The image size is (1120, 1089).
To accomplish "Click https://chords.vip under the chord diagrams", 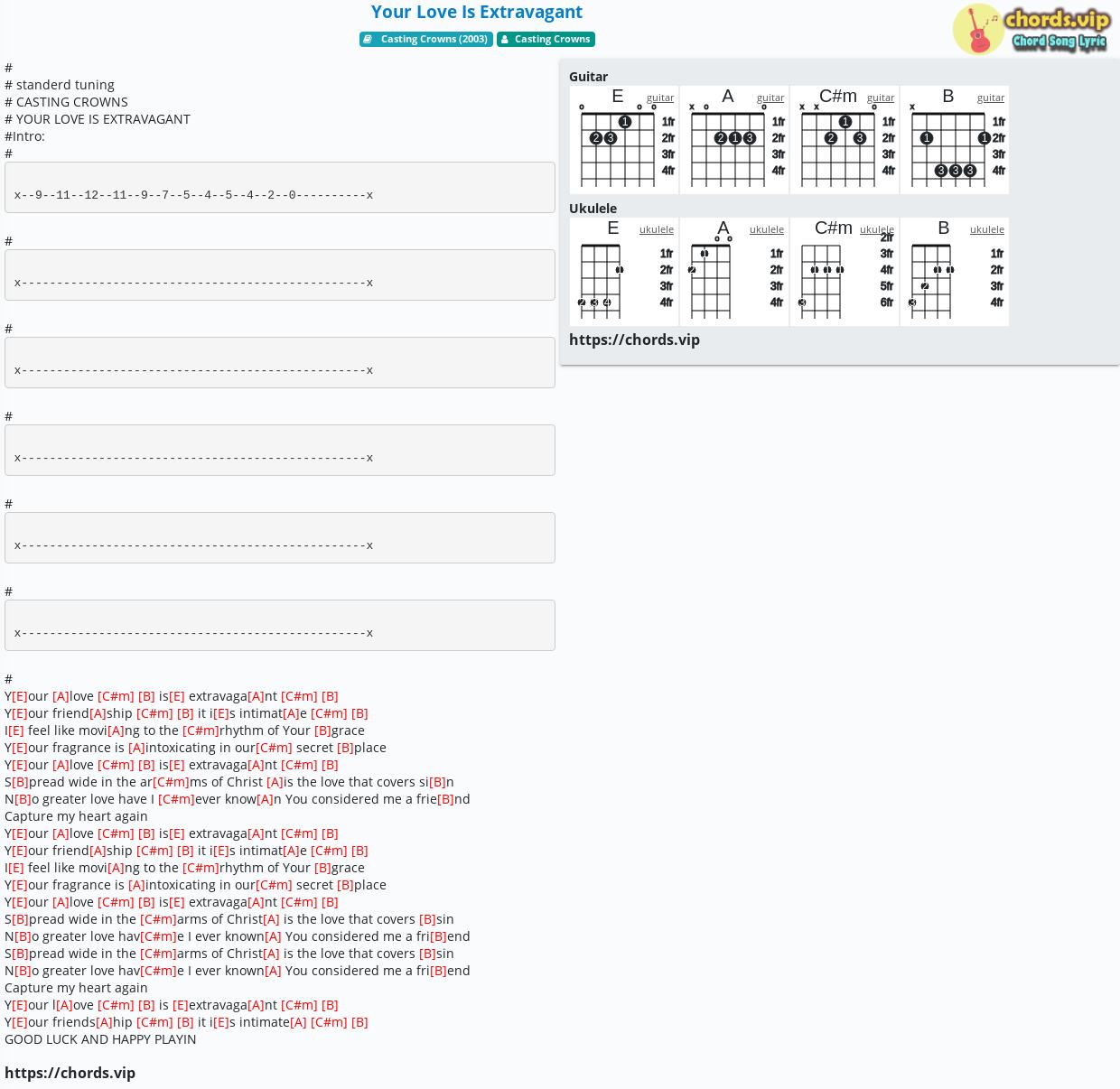I will point(634,340).
